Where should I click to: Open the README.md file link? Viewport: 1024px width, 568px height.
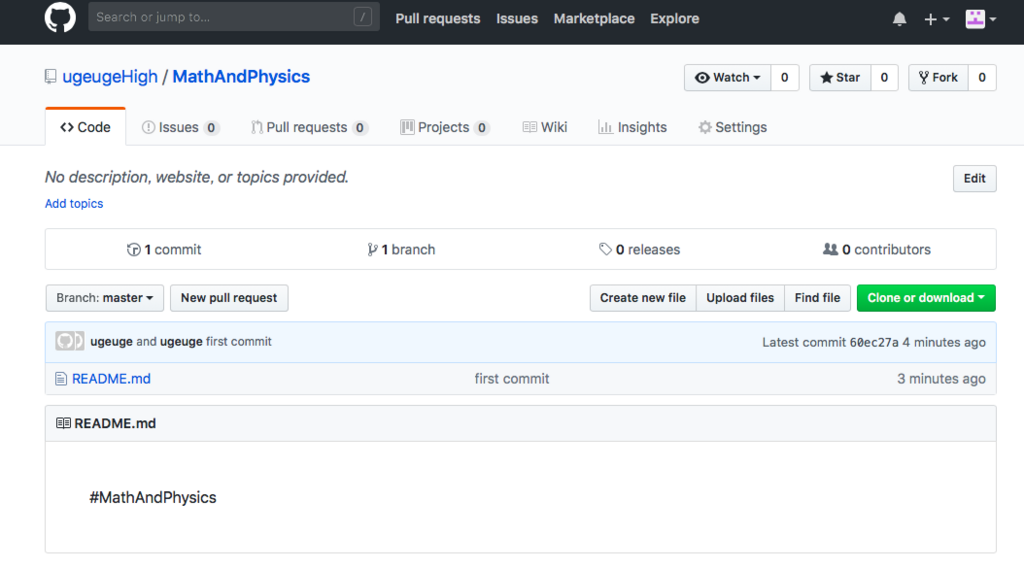click(x=111, y=379)
